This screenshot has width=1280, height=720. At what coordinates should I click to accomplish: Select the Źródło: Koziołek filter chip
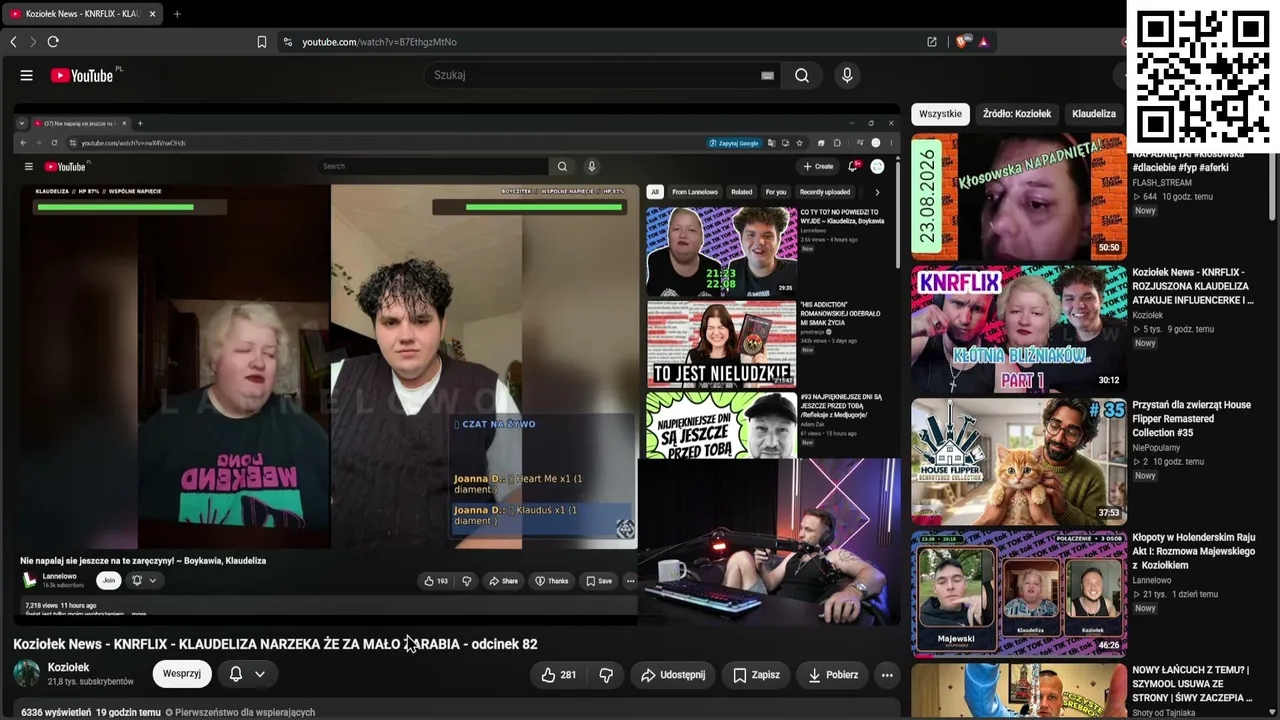tap(1017, 114)
